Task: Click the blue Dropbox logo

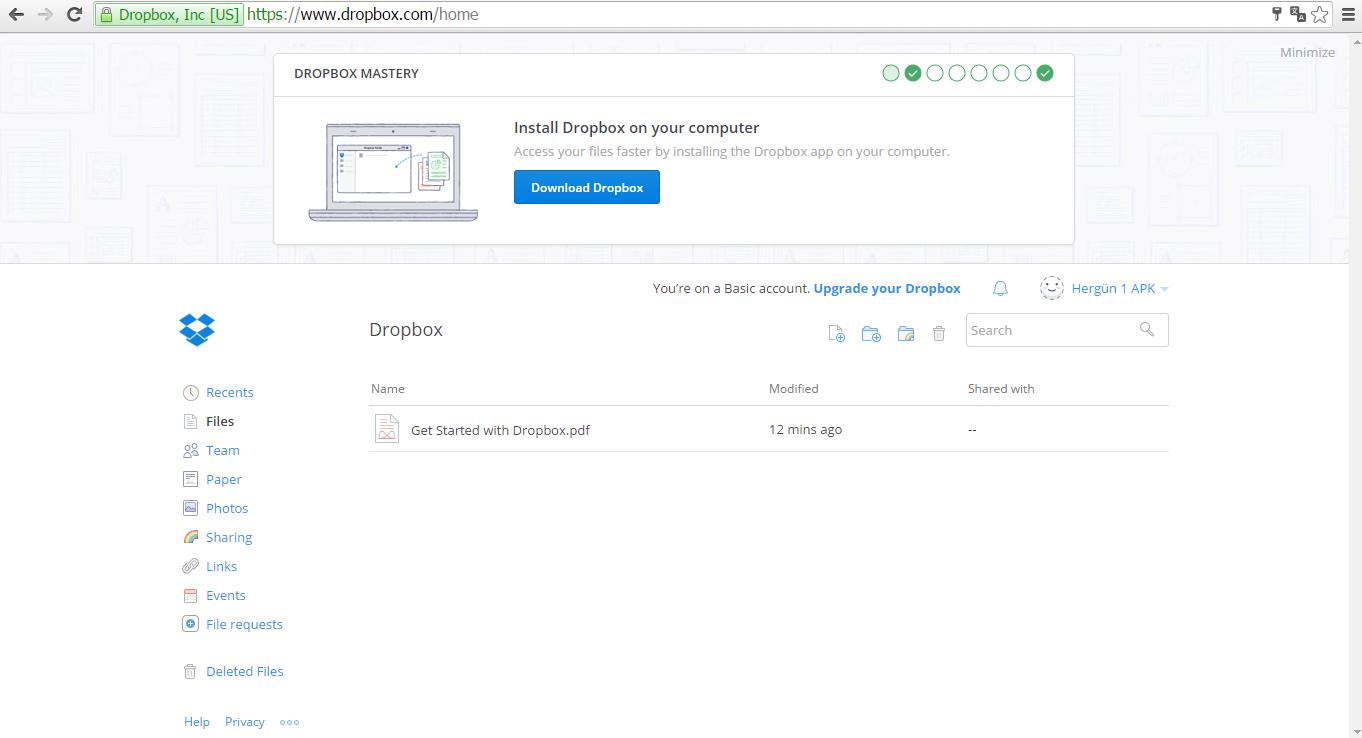Action: pos(197,329)
